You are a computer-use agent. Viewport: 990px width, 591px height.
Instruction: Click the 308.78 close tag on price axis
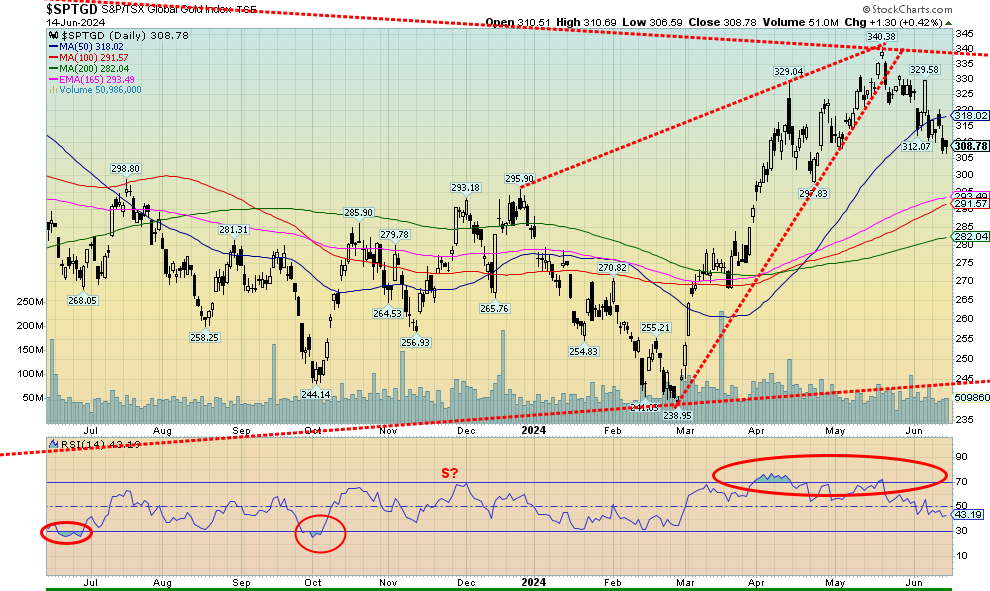(x=970, y=146)
